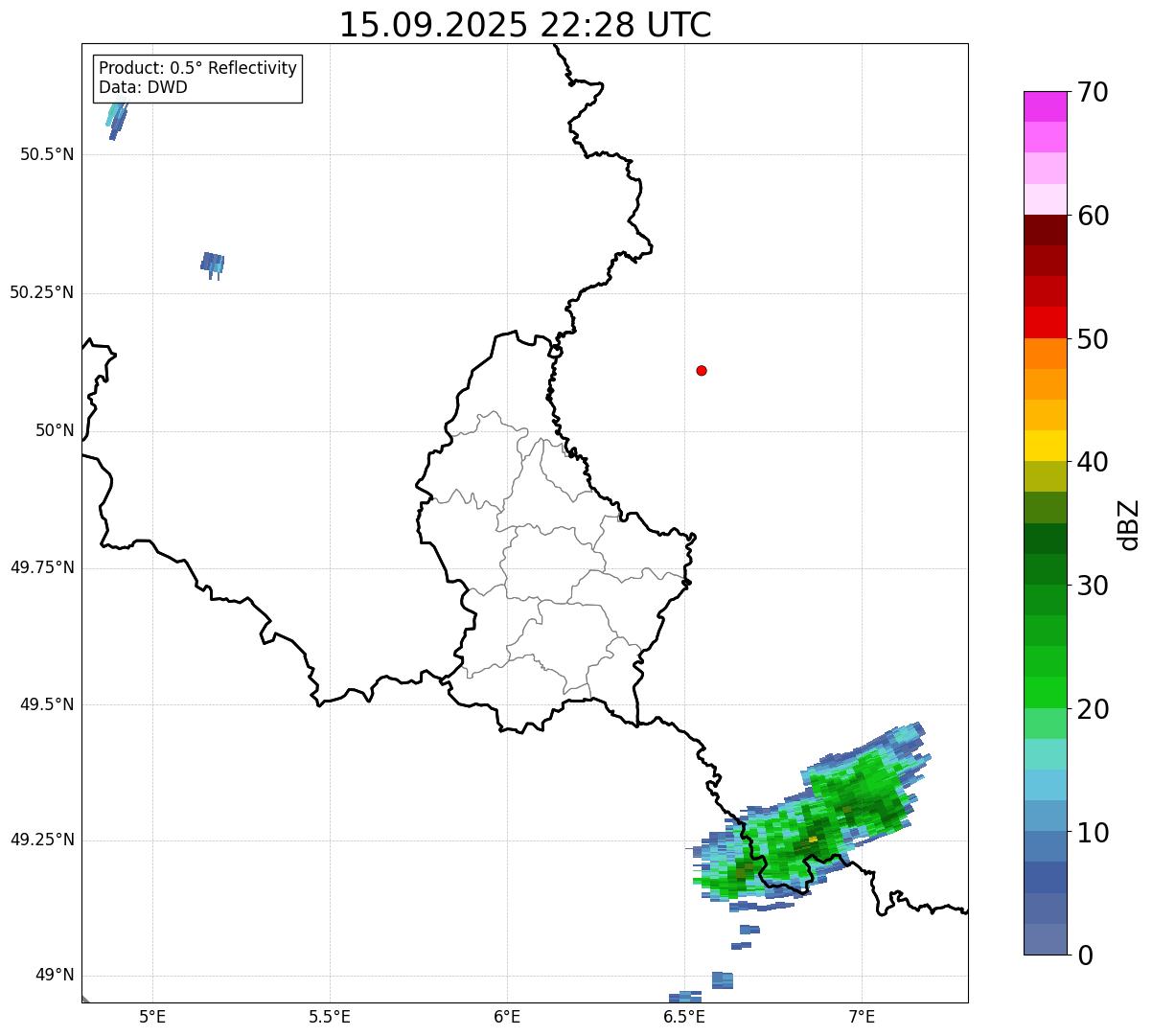The height and width of the screenshot is (1036, 1152).
Task: Click the 10 colorbar tick value
Action: click(1093, 832)
